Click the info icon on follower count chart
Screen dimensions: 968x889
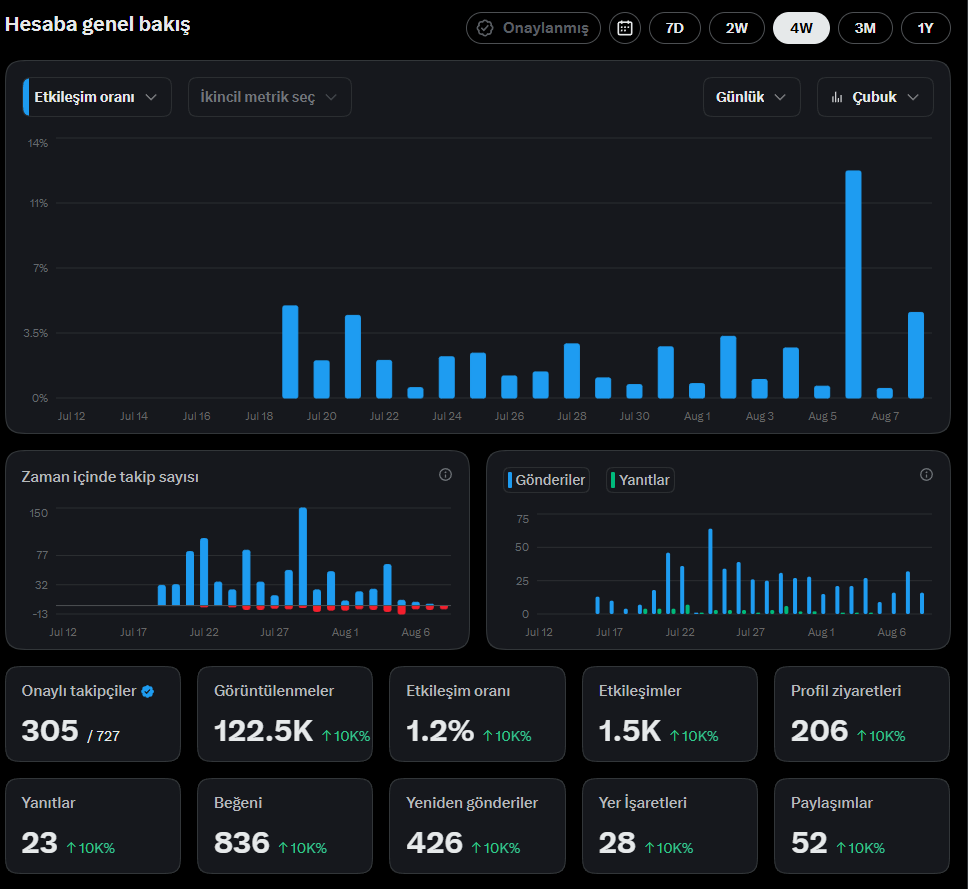point(445,475)
